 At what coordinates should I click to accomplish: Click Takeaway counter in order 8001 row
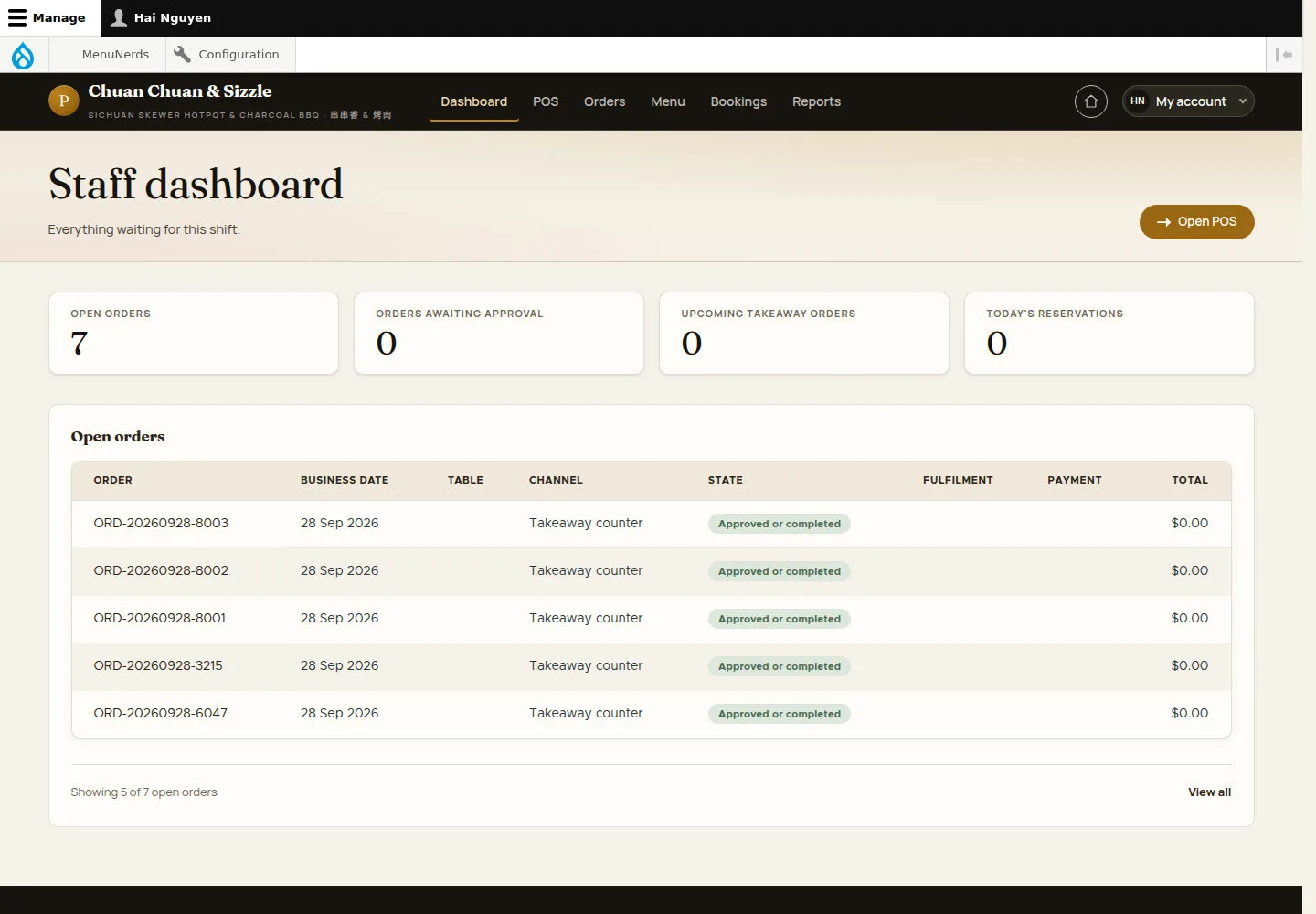586,618
